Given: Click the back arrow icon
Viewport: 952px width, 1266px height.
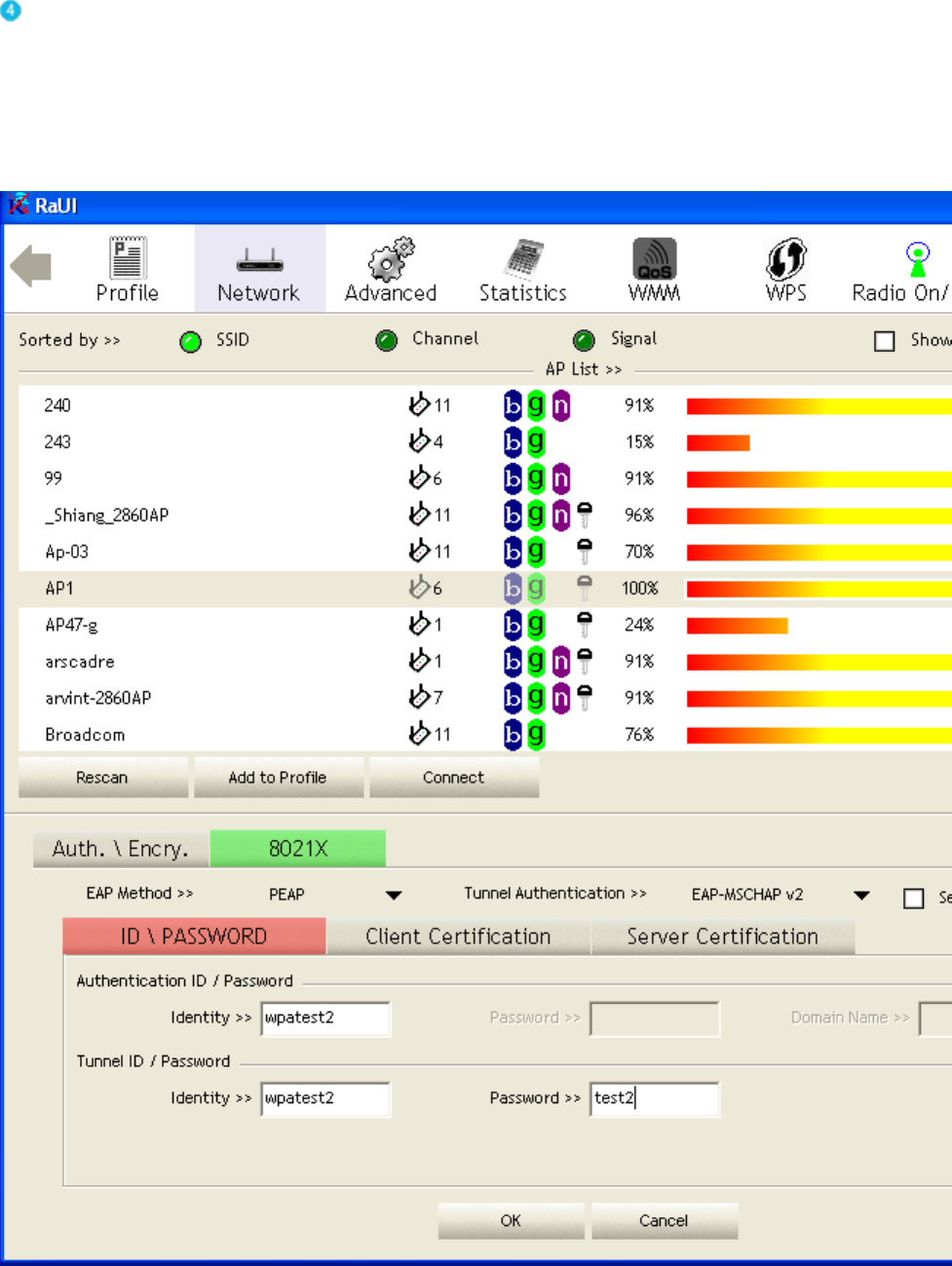Looking at the screenshot, I should (31, 266).
